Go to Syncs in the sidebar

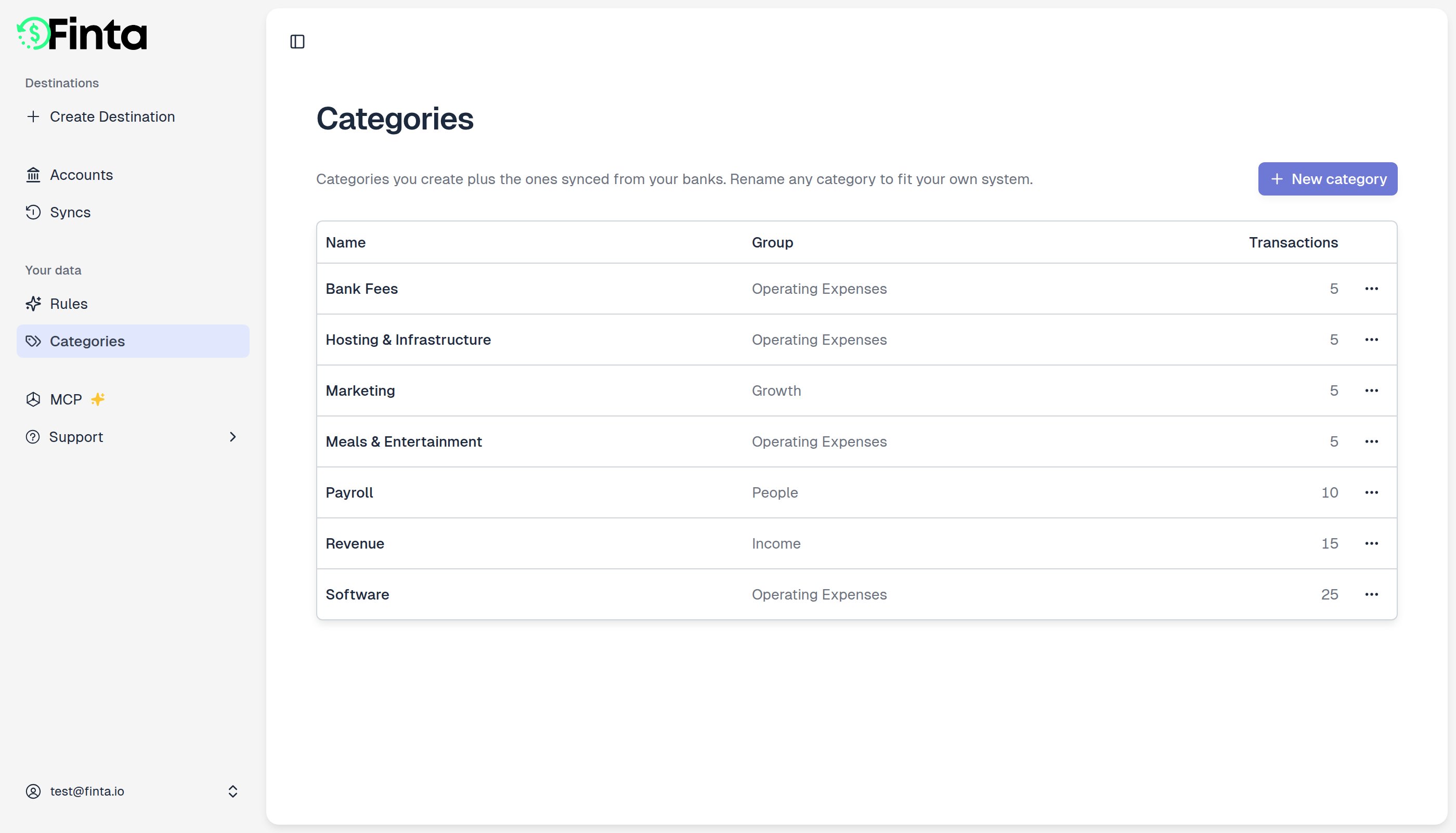click(133, 212)
